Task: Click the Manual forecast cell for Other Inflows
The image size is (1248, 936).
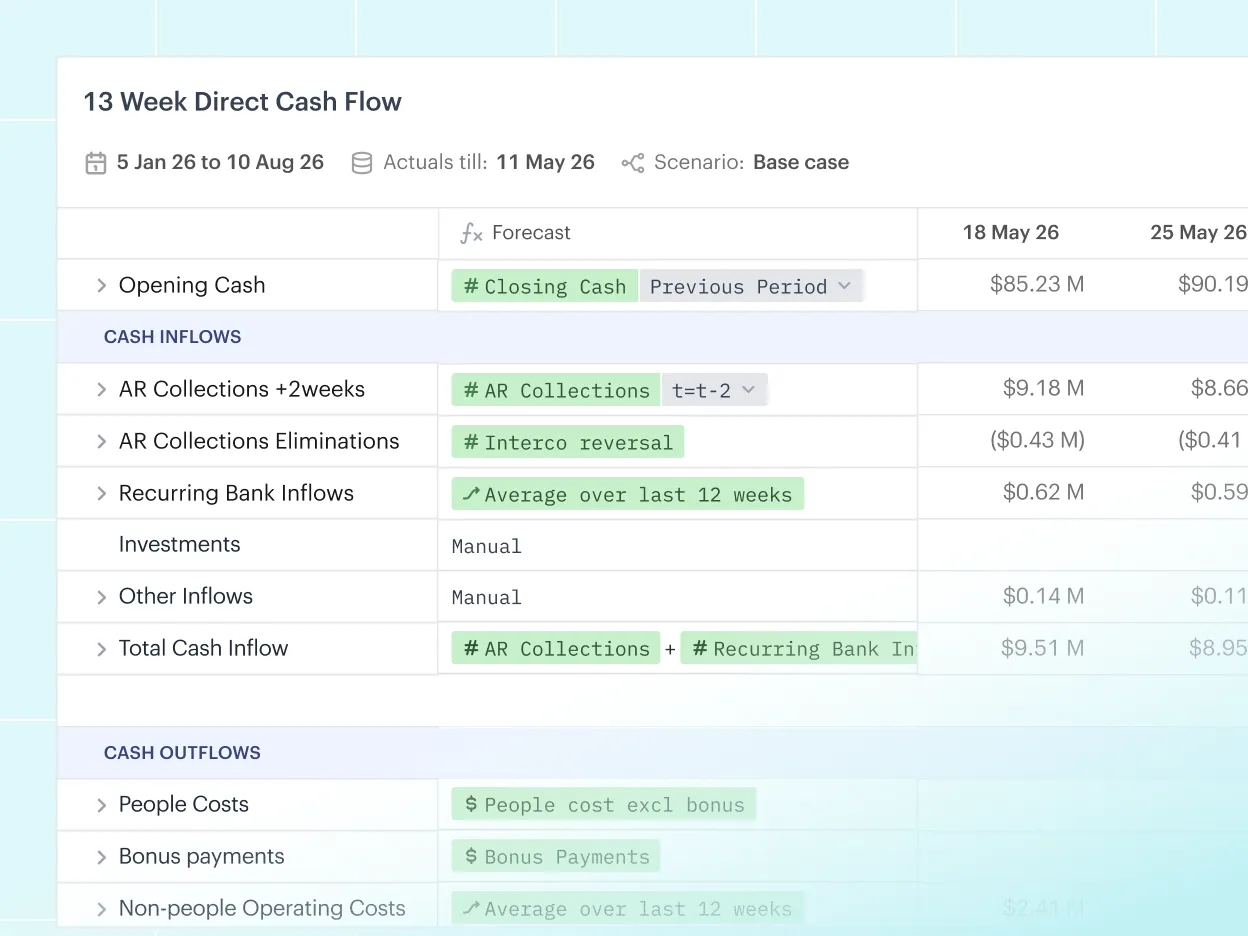Action: (678, 597)
